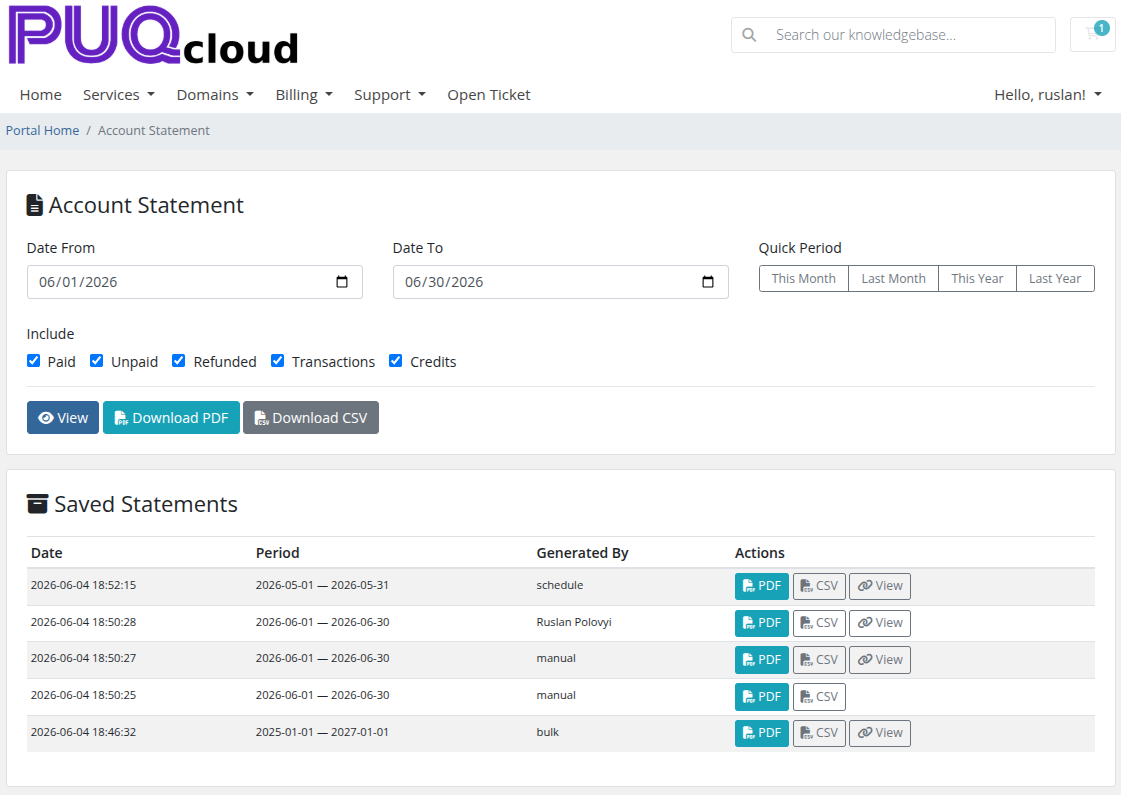Image resolution: width=1121 pixels, height=795 pixels.
Task: Select the This Year quick period
Action: click(977, 279)
